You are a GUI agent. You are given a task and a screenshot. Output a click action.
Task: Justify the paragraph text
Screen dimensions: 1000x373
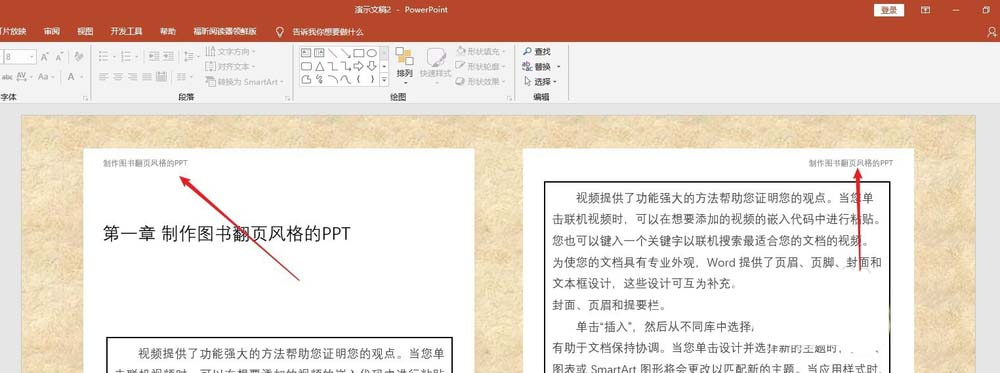(x=147, y=77)
